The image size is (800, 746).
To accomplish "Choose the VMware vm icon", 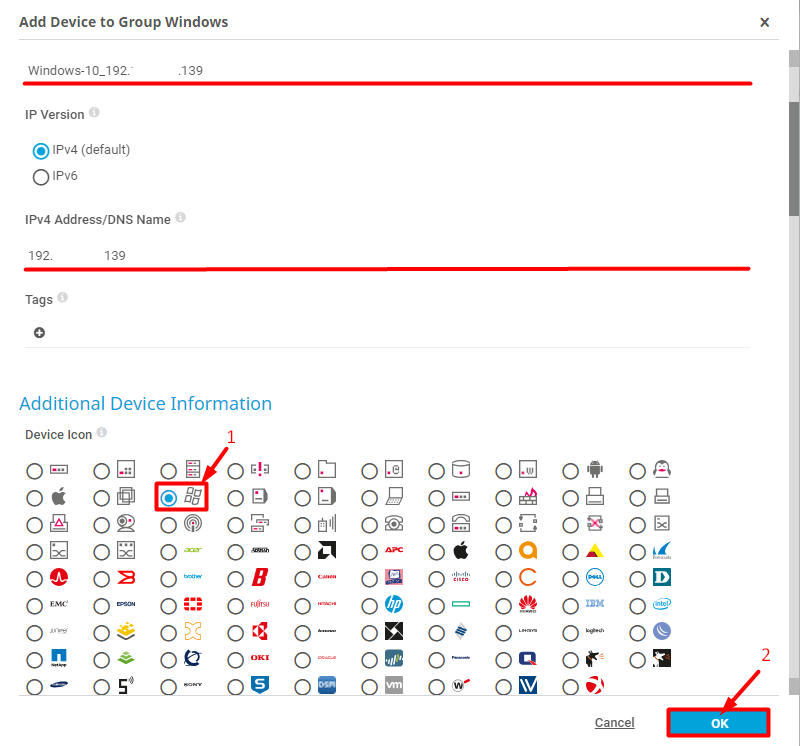I will pos(394,685).
